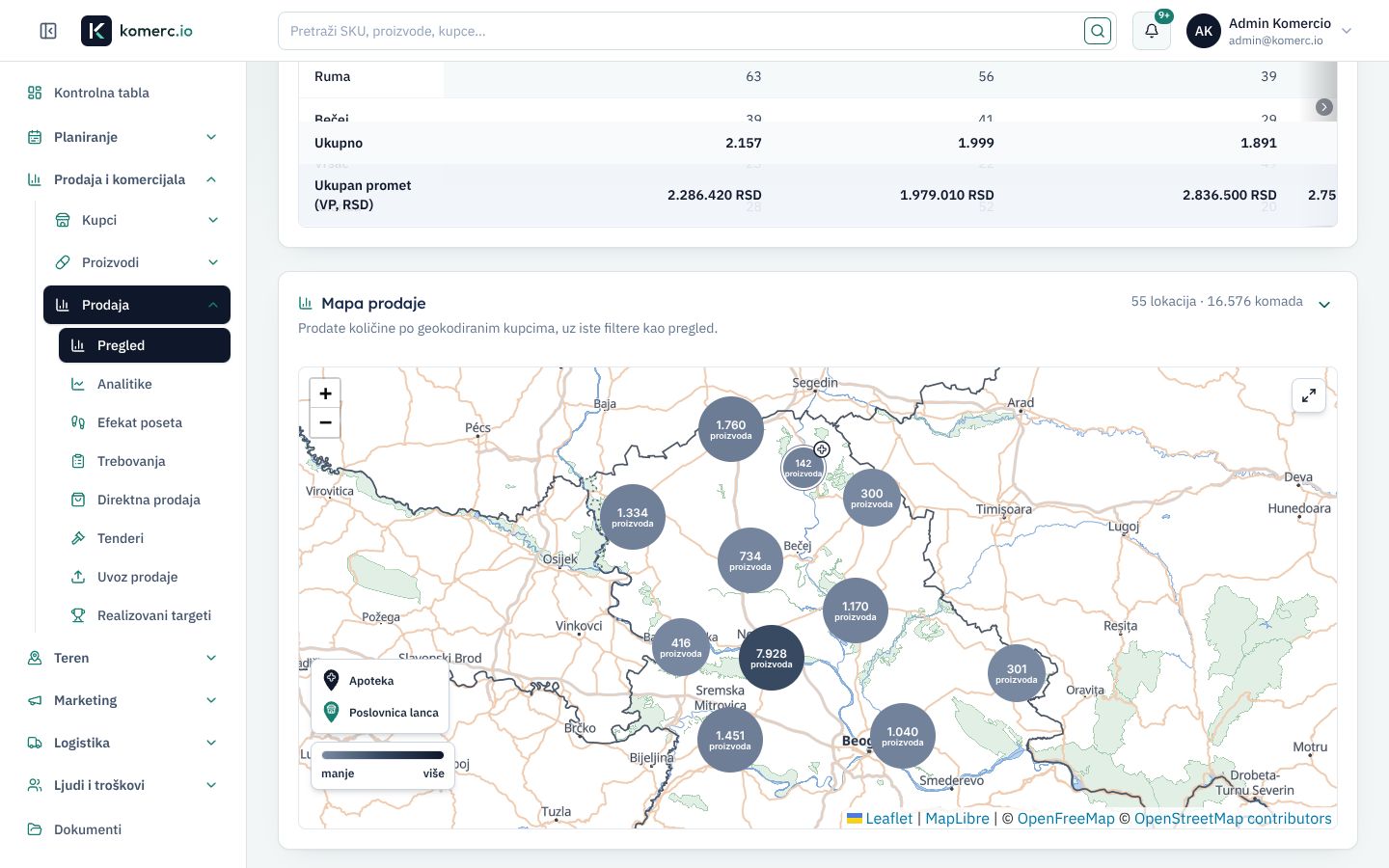The width and height of the screenshot is (1389, 868).
Task: Click the AK user avatar
Action: pyautogui.click(x=1204, y=31)
